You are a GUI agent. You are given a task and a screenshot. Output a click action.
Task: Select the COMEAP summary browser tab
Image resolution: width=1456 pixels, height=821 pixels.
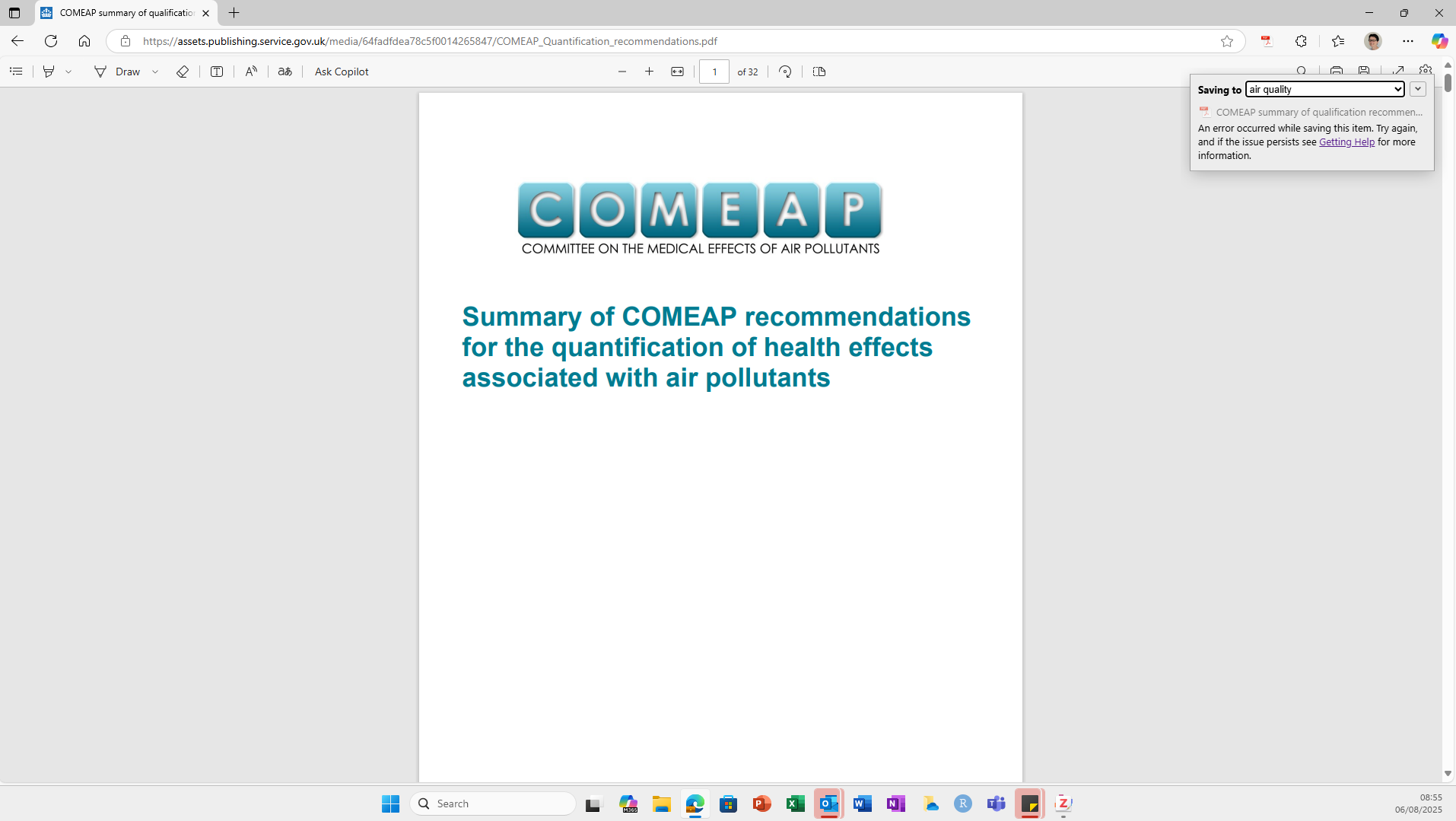click(126, 13)
